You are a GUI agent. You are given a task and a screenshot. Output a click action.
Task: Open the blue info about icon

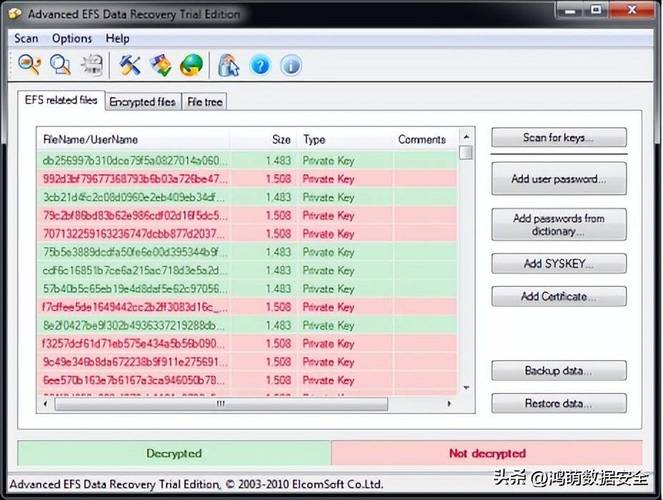tap(291, 65)
